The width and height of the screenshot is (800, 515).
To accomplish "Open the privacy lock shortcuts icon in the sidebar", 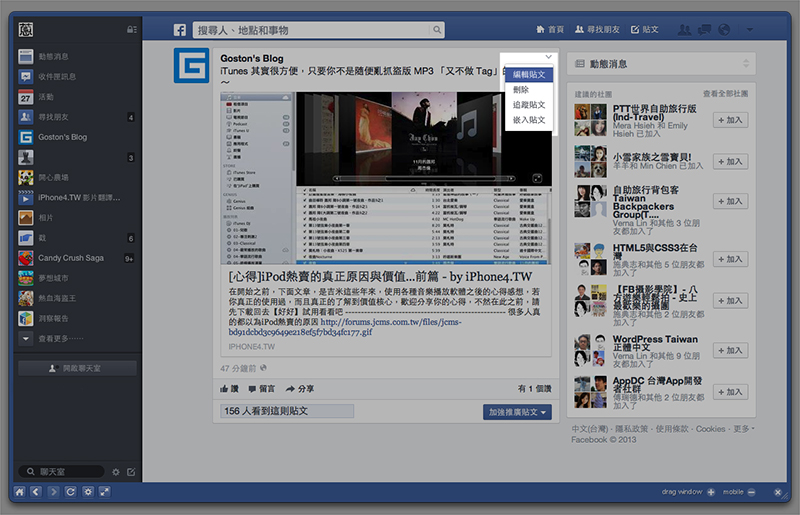I will click(131, 30).
